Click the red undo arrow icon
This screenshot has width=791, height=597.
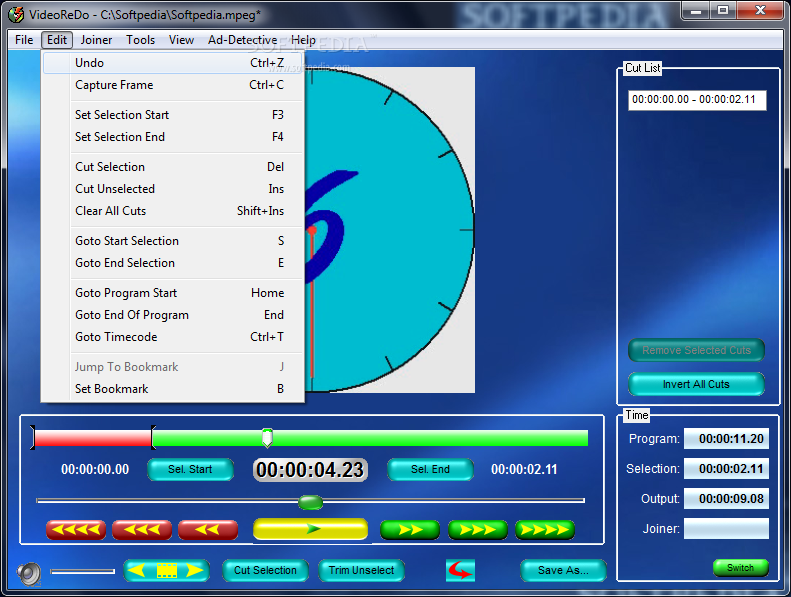(x=460, y=571)
